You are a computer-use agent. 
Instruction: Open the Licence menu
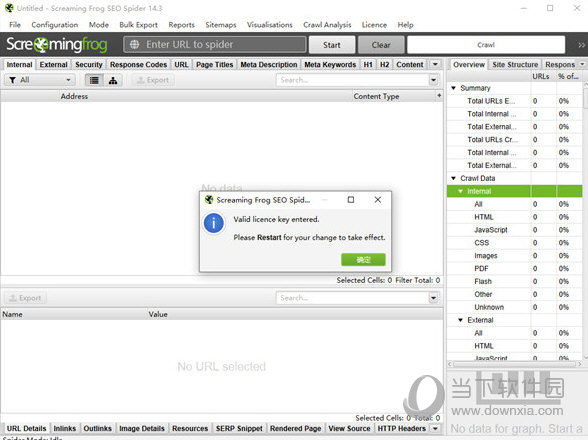(x=374, y=25)
